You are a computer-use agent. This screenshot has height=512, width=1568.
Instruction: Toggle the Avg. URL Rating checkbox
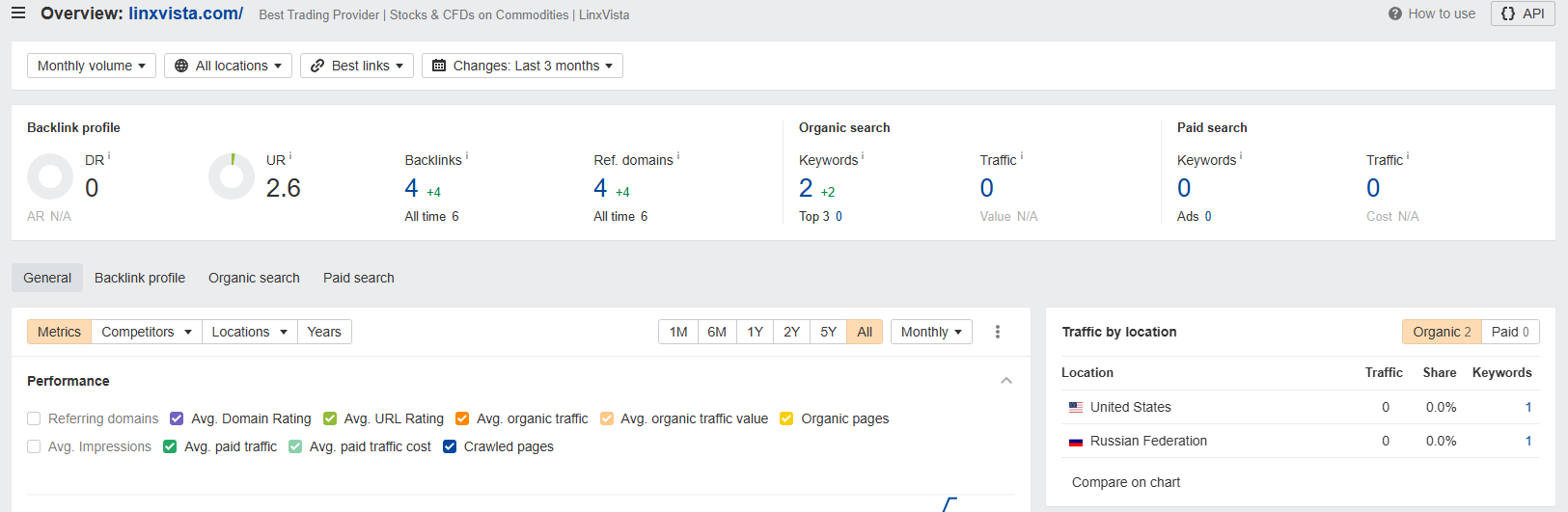[x=330, y=418]
